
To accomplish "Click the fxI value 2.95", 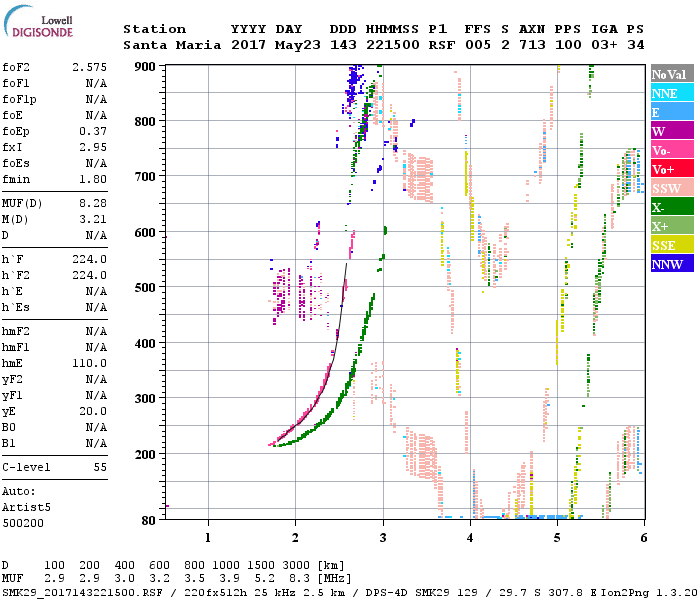I will (93, 147).
